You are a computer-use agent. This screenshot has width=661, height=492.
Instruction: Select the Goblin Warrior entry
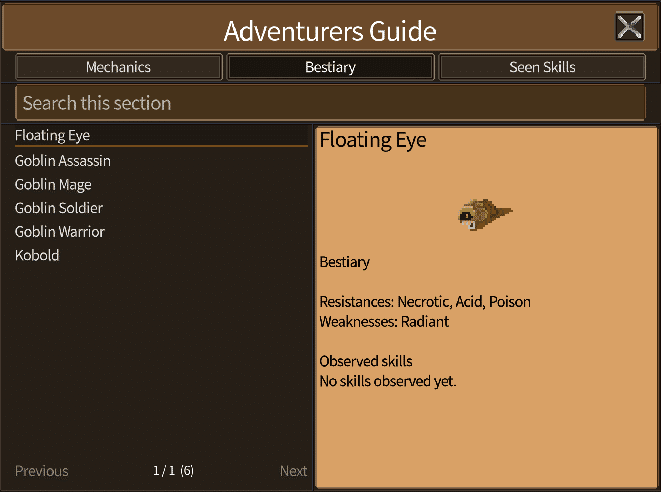point(60,231)
